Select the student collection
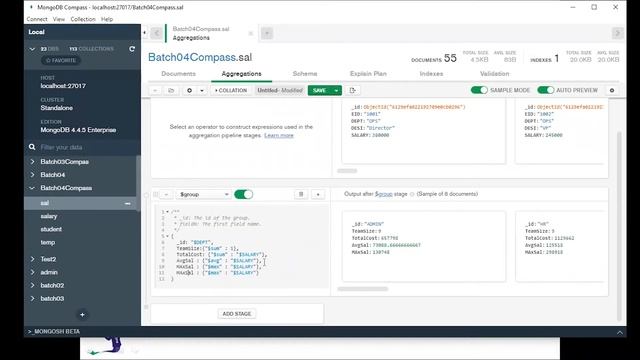 [51, 229]
